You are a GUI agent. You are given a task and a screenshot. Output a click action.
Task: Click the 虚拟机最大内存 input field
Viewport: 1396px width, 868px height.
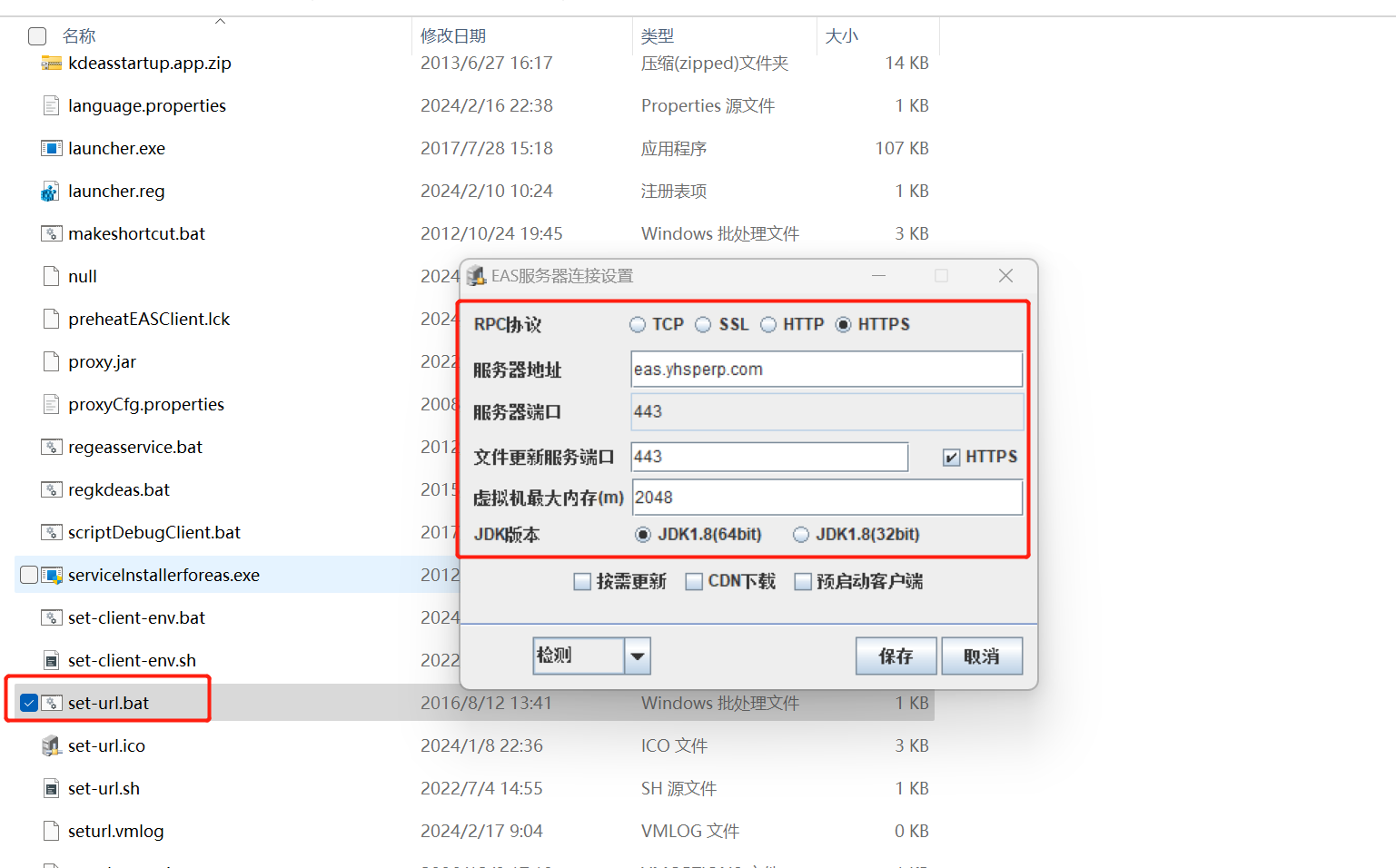click(826, 498)
